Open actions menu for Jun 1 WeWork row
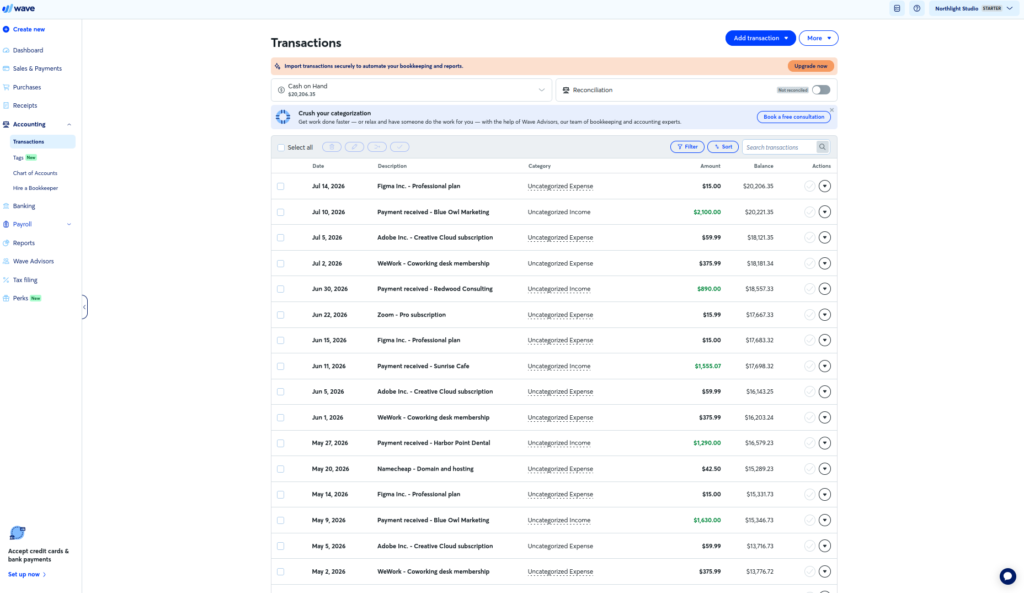This screenshot has height=593, width=1024. [825, 417]
